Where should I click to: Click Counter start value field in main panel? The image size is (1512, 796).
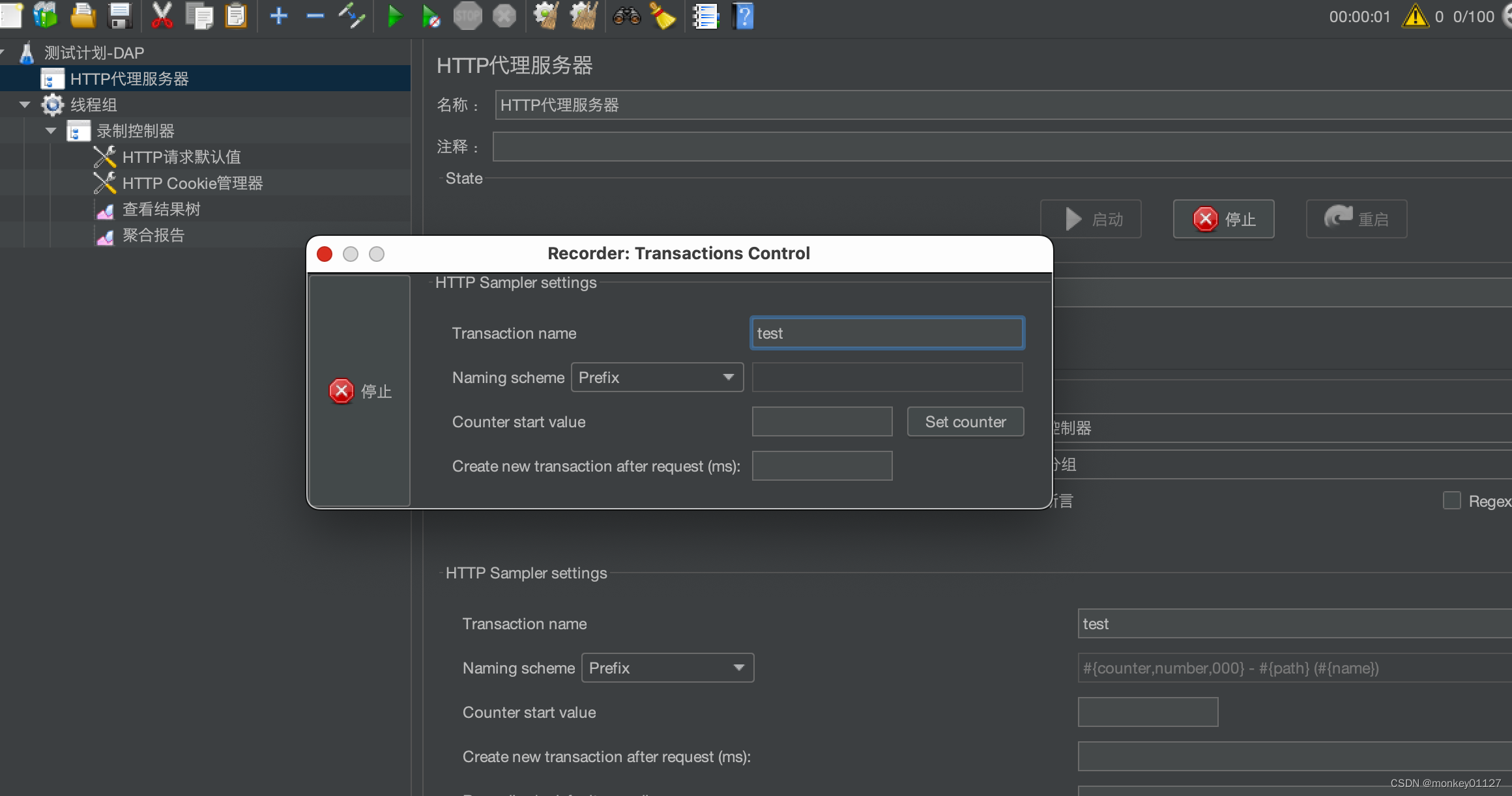pyautogui.click(x=1148, y=713)
